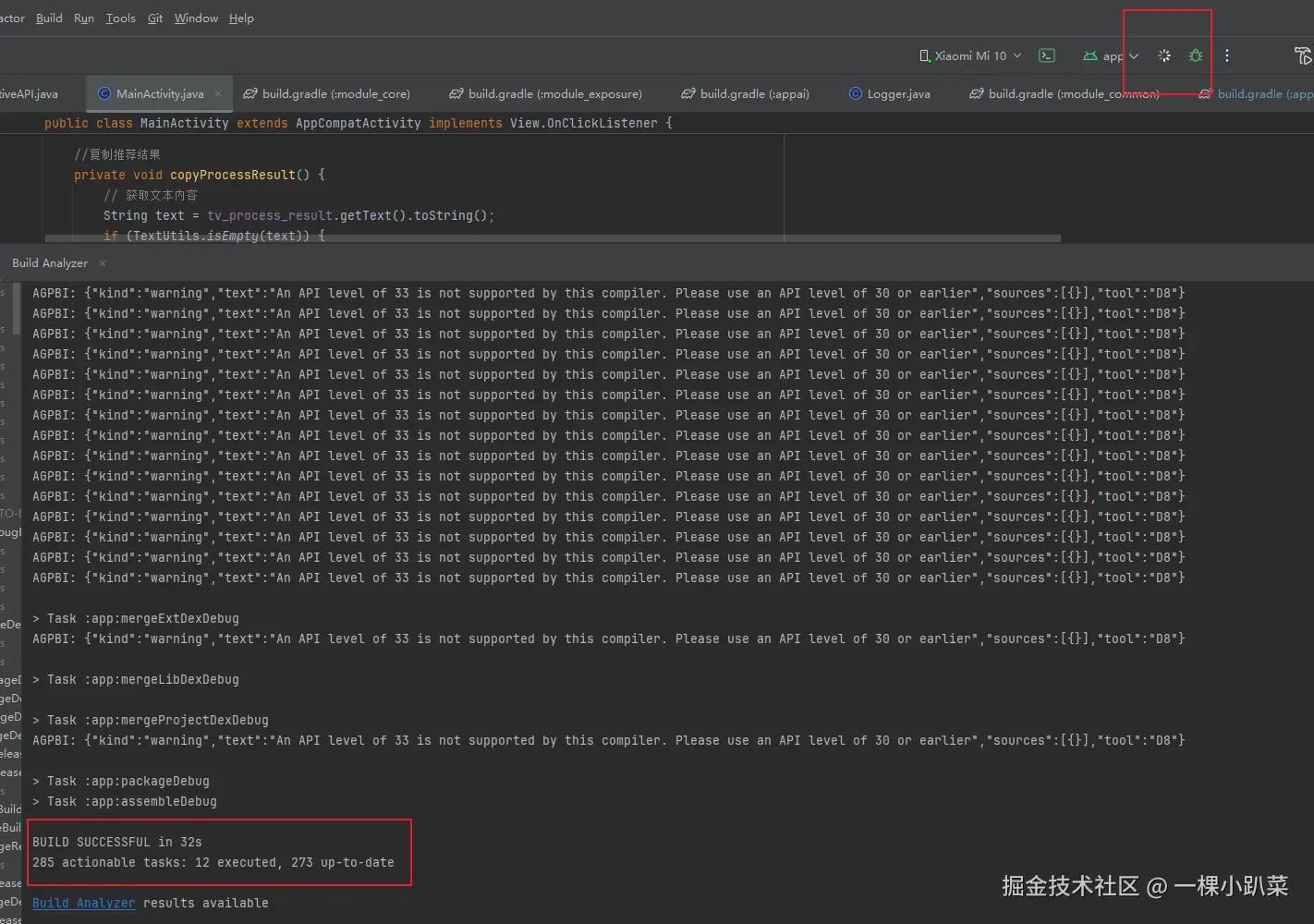Screen dimensions: 1314x924
Task: Click the phone icon beside Xiaomi Mi 10
Action: point(924,56)
